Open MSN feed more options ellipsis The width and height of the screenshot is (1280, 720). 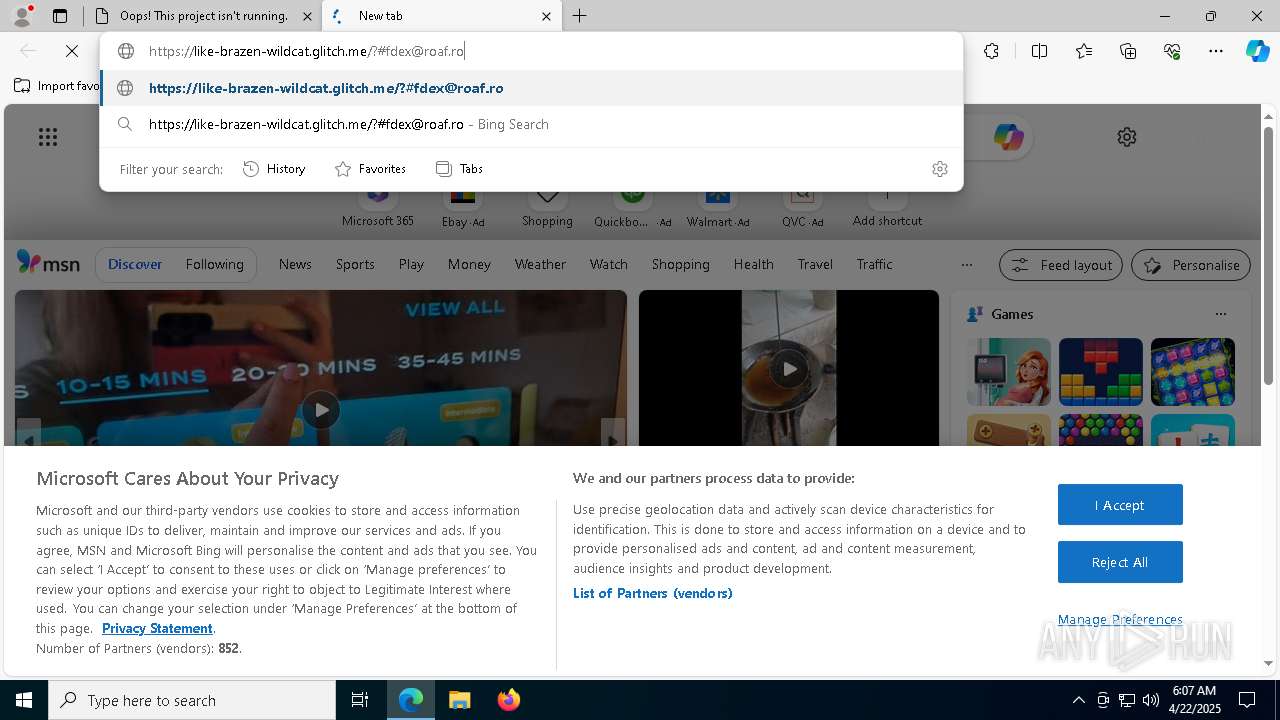click(966, 265)
